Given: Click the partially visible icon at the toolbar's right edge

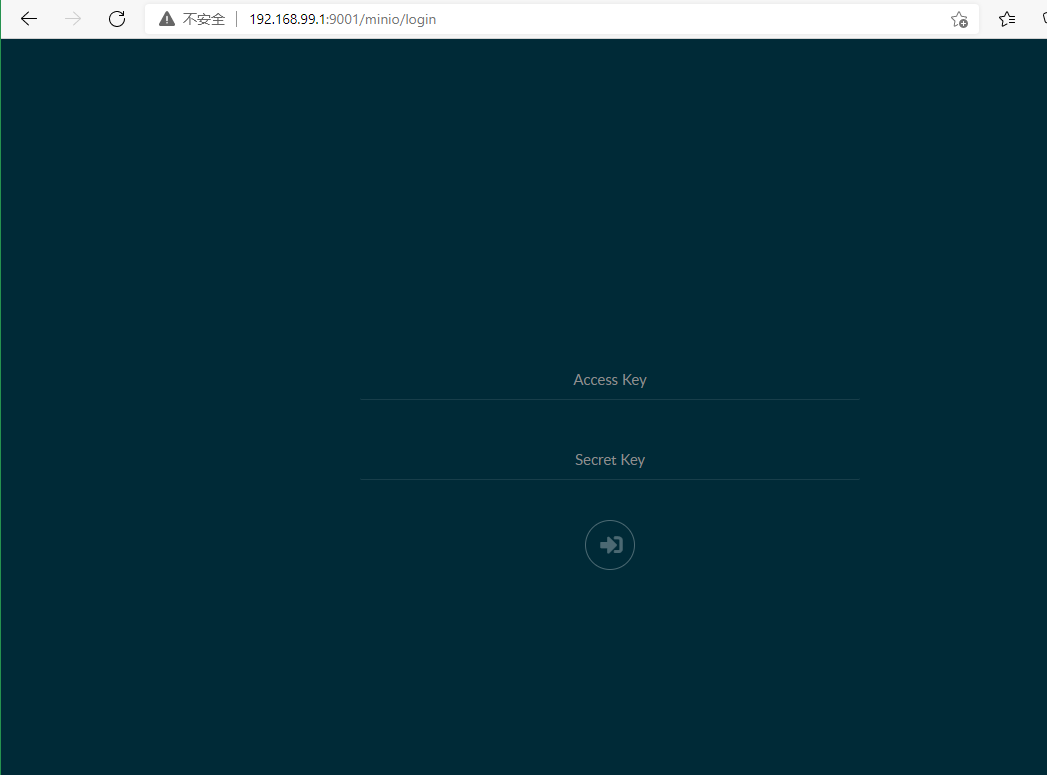Looking at the screenshot, I should point(1042,19).
